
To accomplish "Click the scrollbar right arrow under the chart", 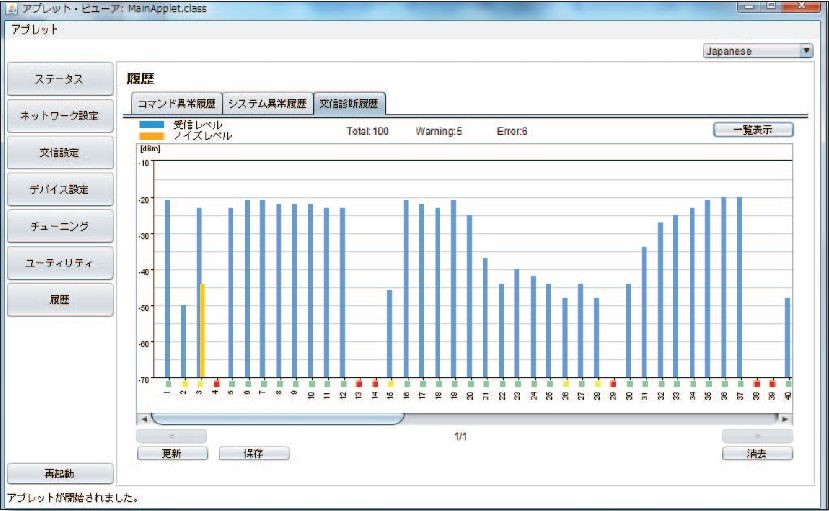I will click(x=786, y=418).
